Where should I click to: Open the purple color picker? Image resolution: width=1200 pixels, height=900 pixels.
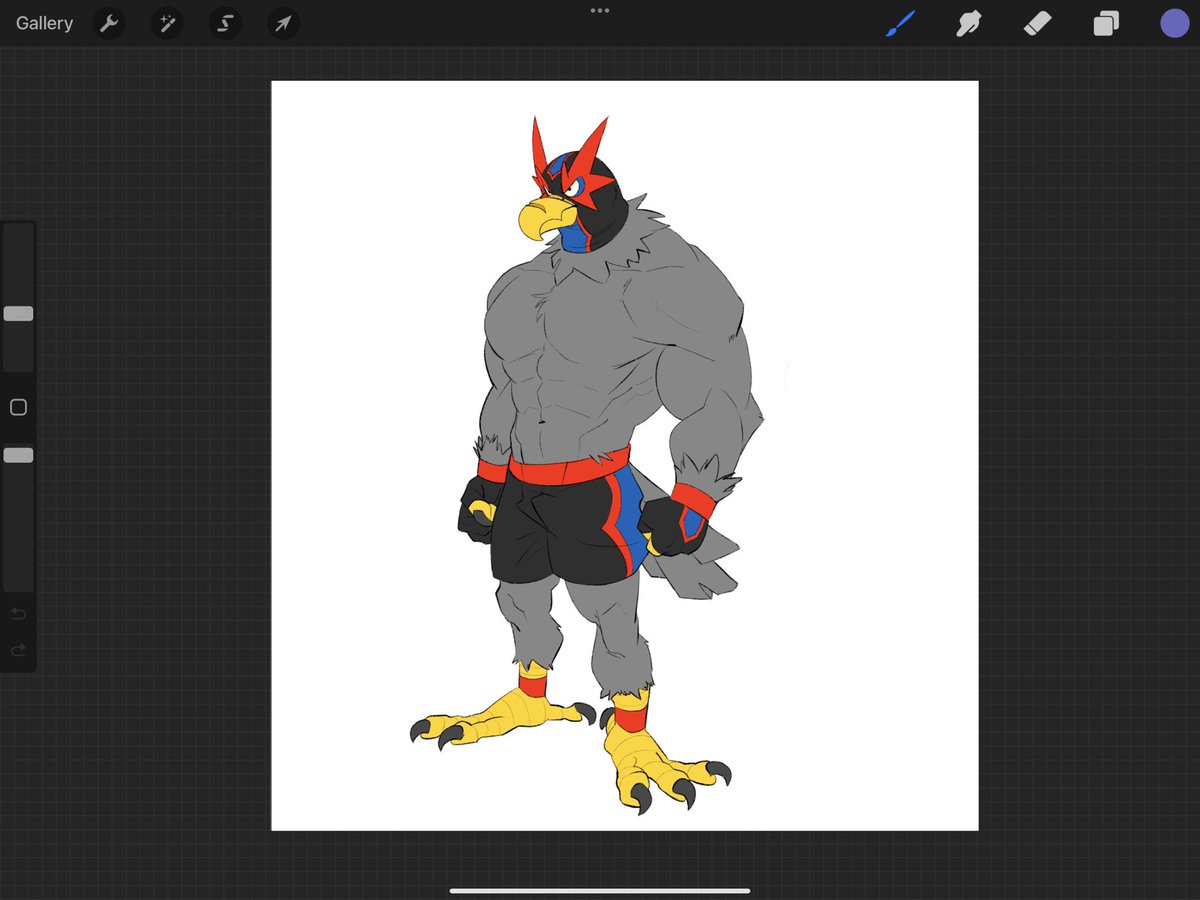tap(1174, 23)
